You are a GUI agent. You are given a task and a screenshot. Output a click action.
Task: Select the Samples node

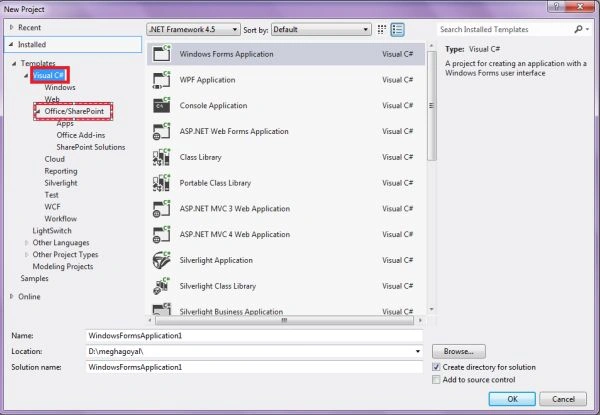[34, 278]
